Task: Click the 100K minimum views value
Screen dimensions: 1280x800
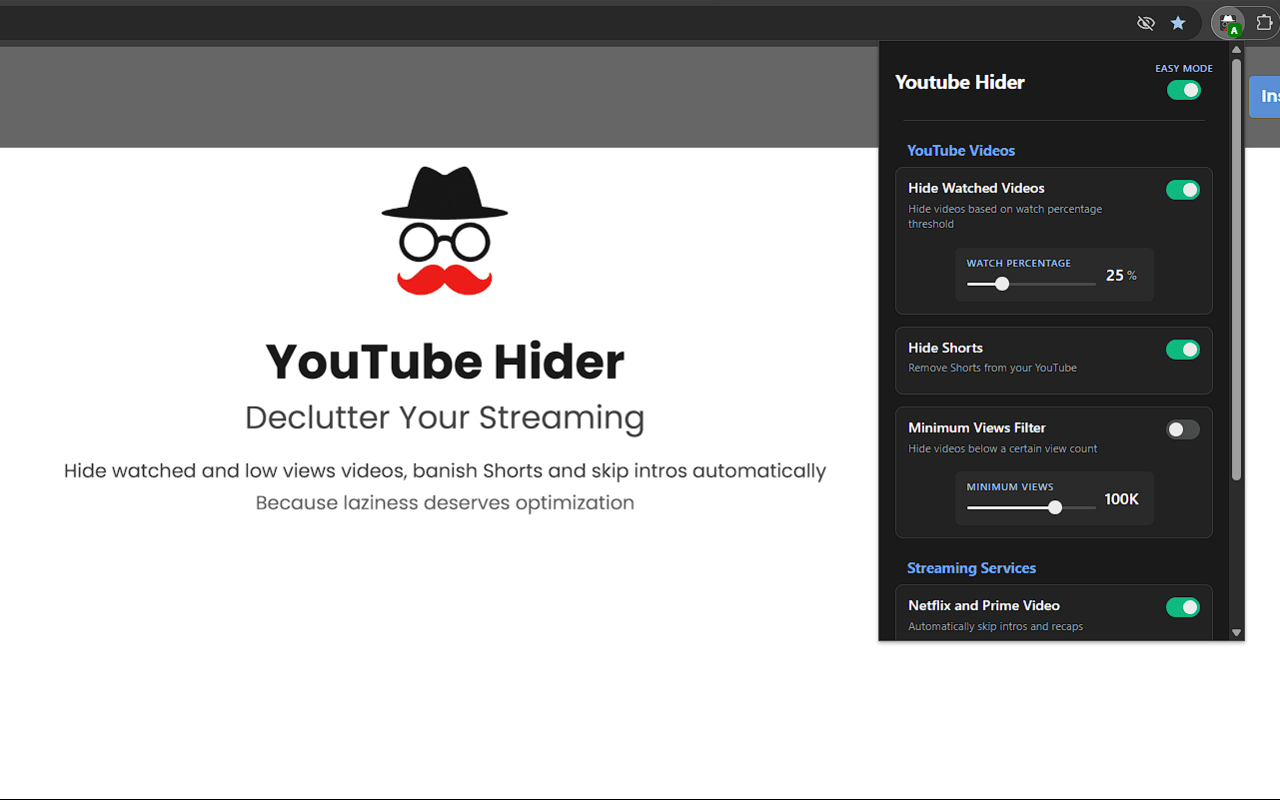Action: pyautogui.click(x=1122, y=499)
